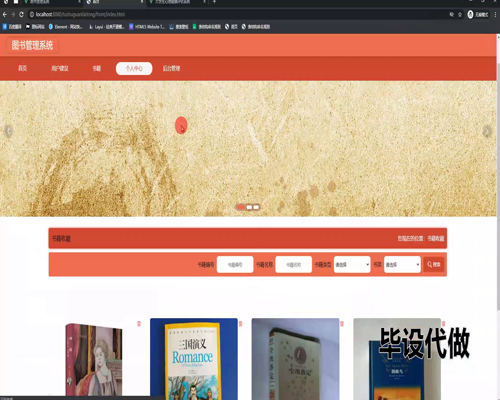The image size is (500, 400).
Task: Delete the first collected book via trash icon
Action: pyautogui.click(x=139, y=324)
